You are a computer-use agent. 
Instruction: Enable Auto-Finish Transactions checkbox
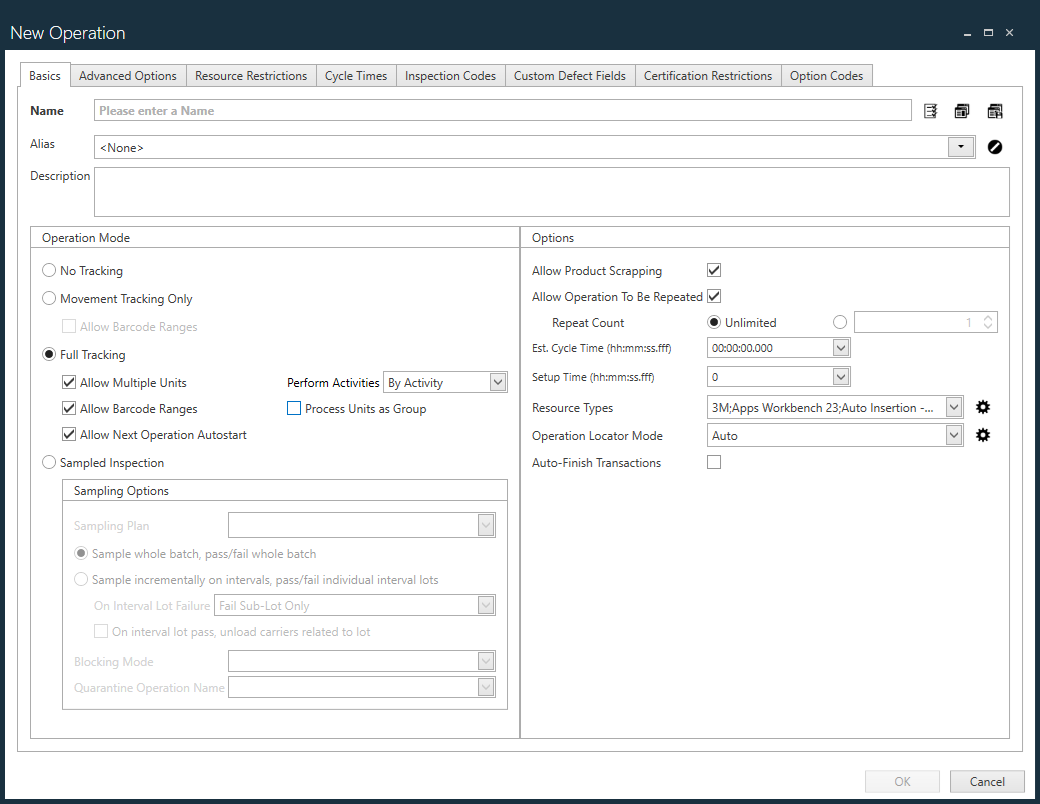714,462
